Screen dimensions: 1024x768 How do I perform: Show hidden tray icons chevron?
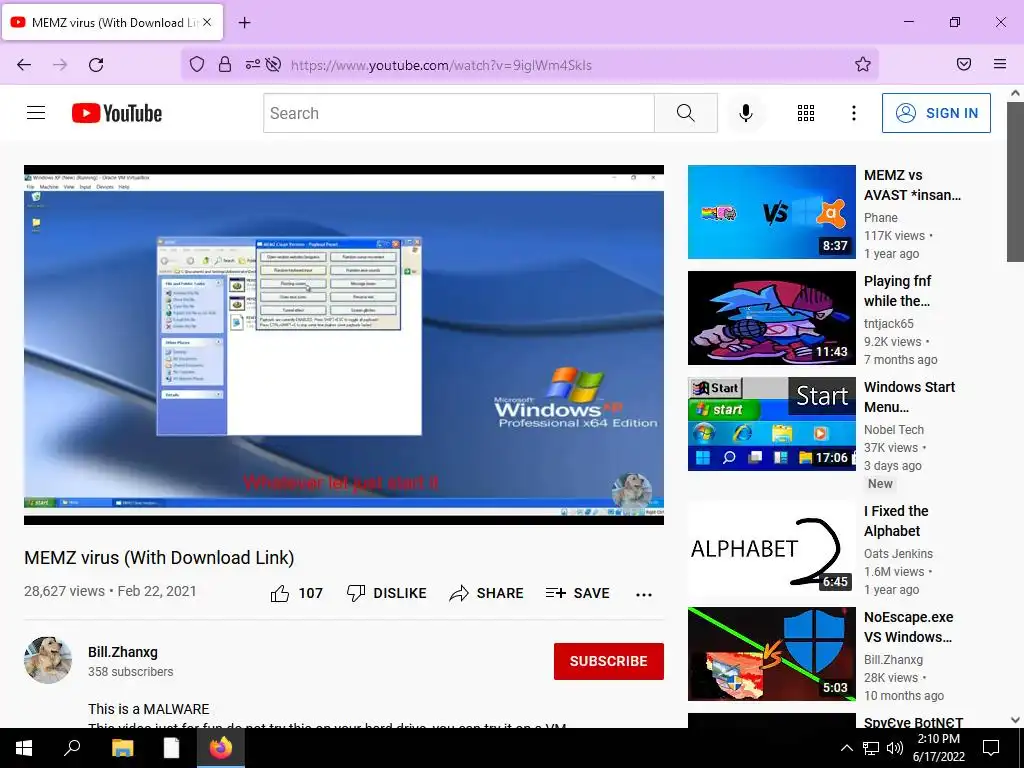tap(846, 748)
